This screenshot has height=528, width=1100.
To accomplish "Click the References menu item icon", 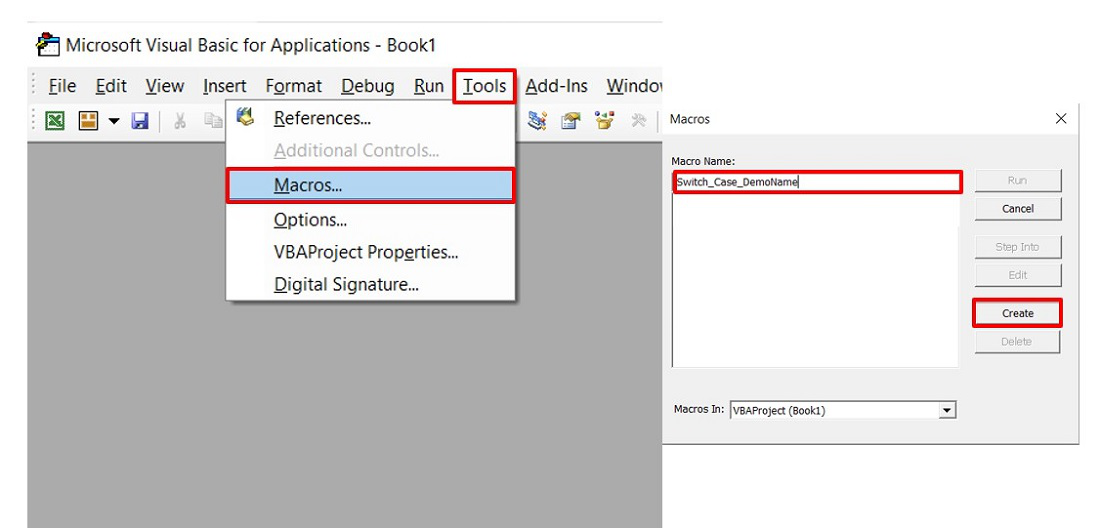I will coord(245,116).
